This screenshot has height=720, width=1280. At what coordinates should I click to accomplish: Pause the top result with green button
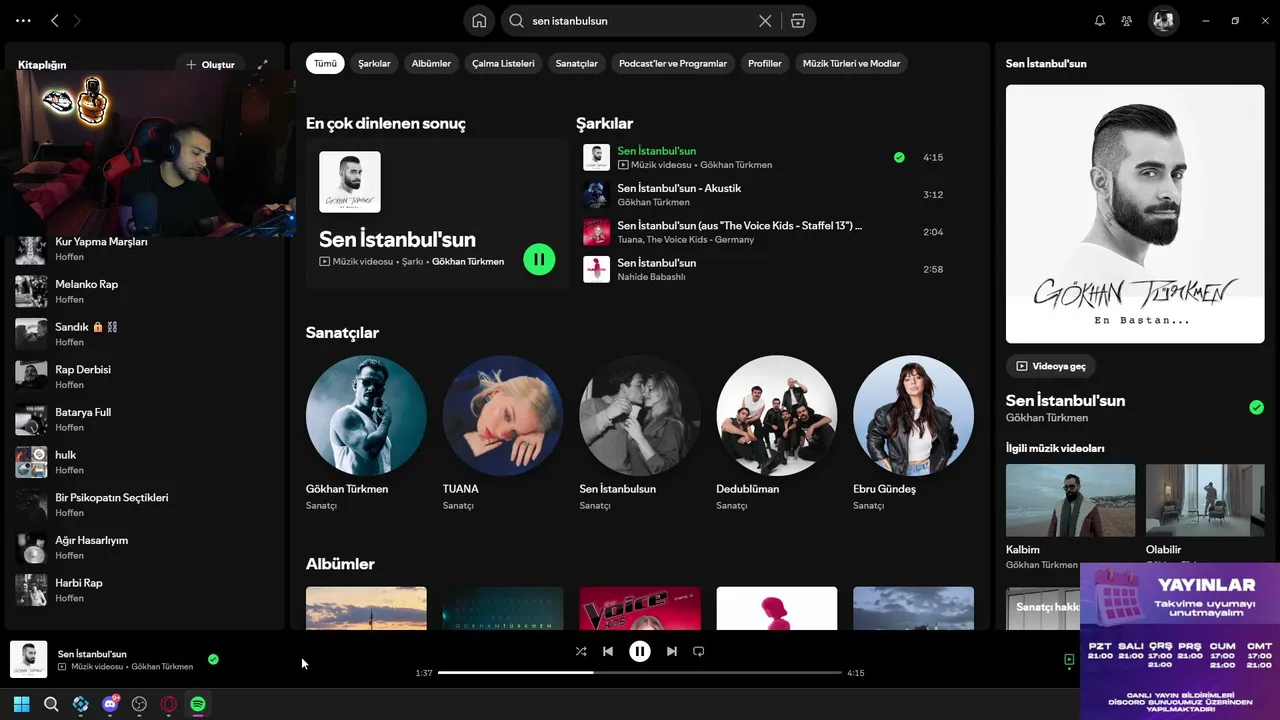click(x=539, y=259)
